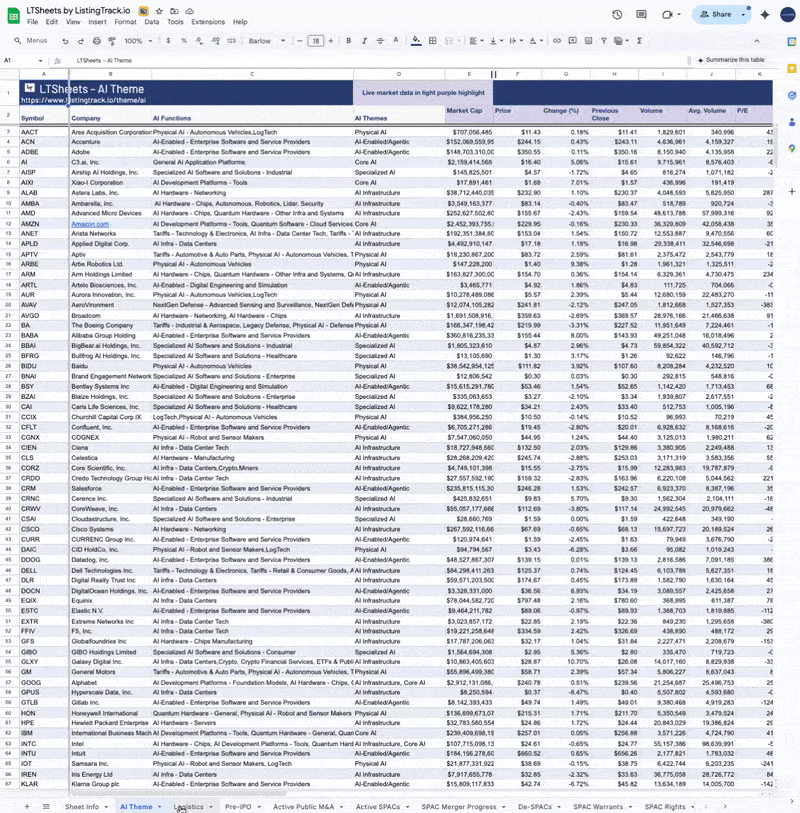800x813 pixels.
Task: Open the text color picker
Action: (x=396, y=41)
